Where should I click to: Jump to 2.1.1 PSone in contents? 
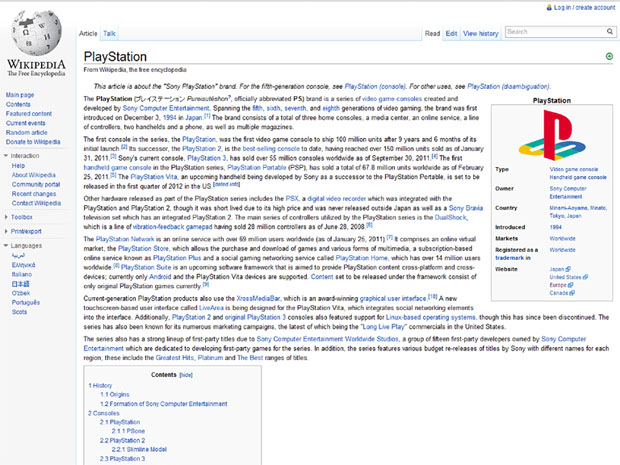(128, 431)
